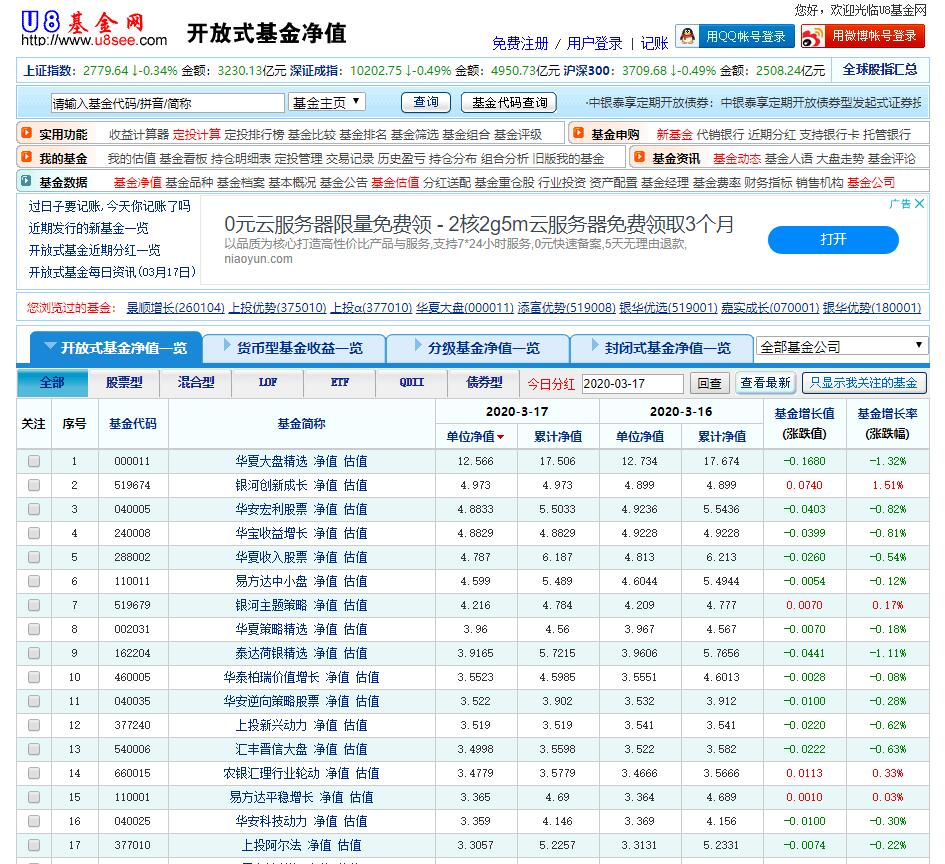The image size is (945, 864).
Task: Close the ad via the X icon
Action: click(919, 203)
